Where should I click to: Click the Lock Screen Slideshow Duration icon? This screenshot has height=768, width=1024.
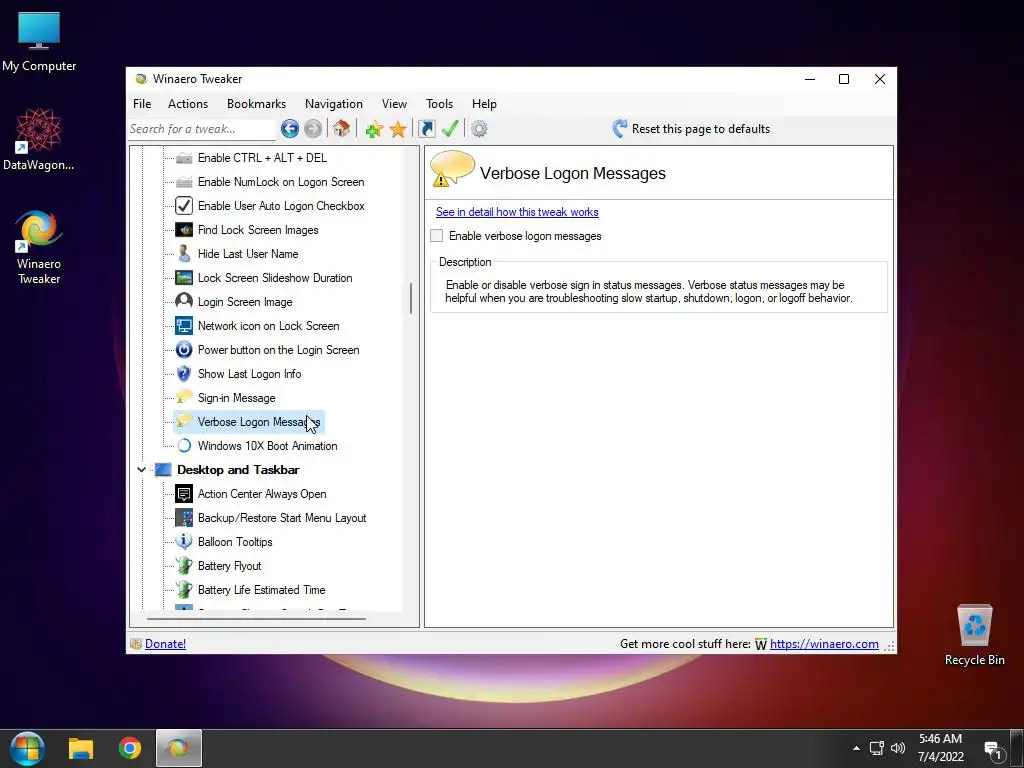tap(184, 278)
